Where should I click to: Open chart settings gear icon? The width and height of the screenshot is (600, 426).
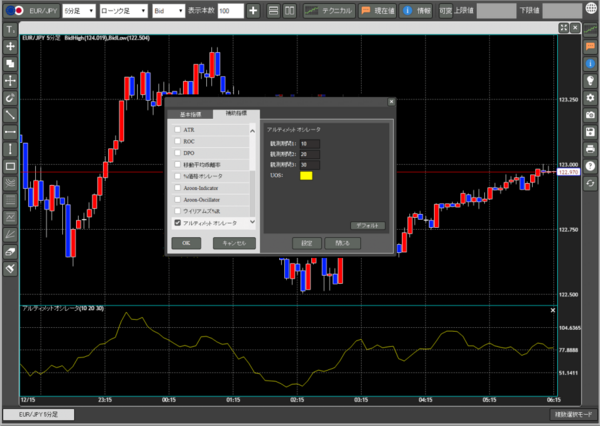pyautogui.click(x=590, y=98)
